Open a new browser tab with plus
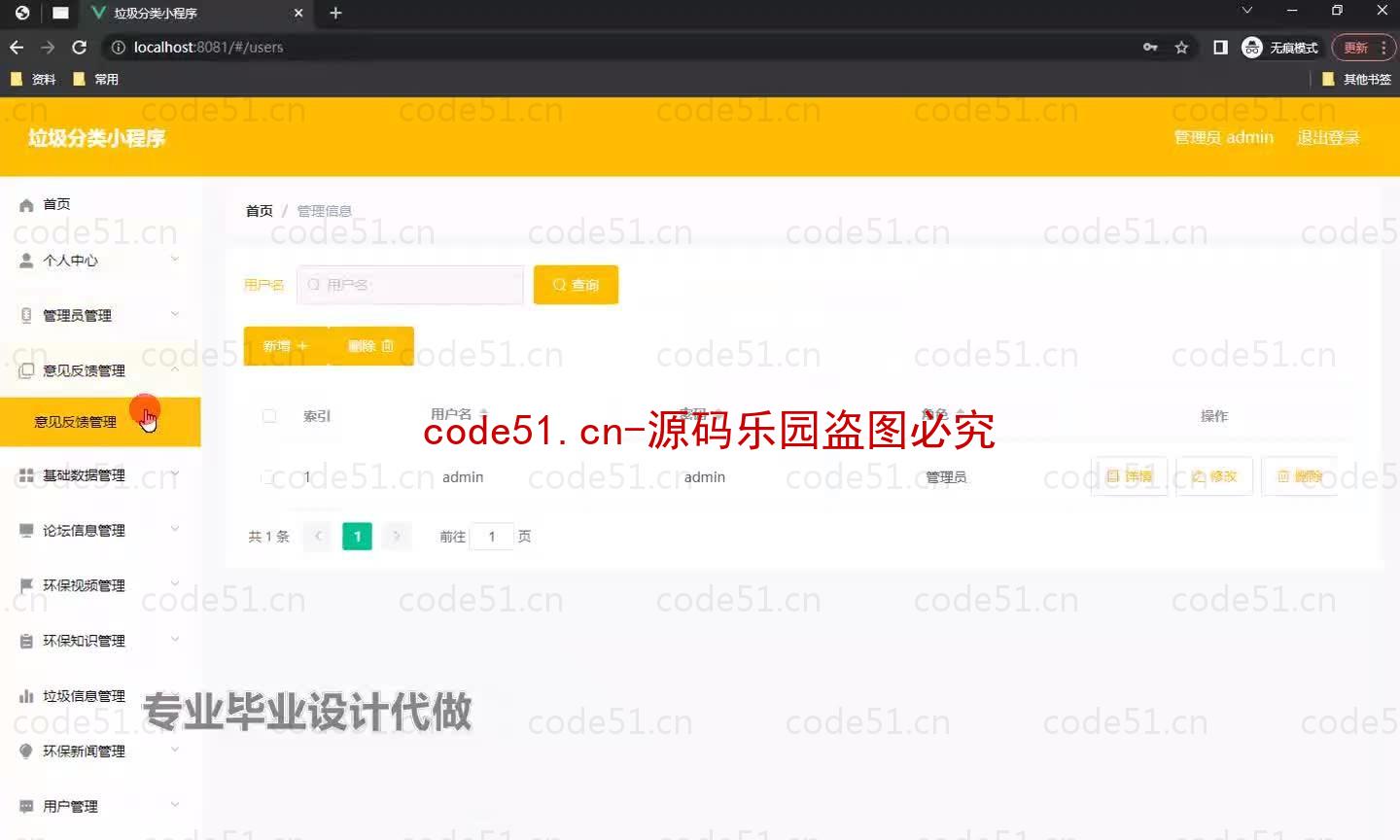1400x840 pixels. coord(335,13)
